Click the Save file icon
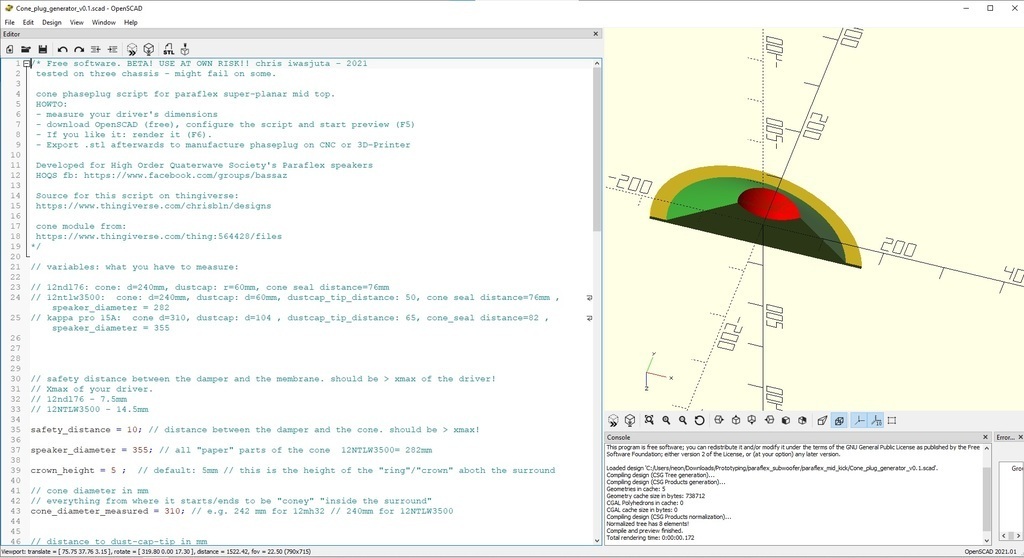The image size is (1024, 558). [43, 49]
